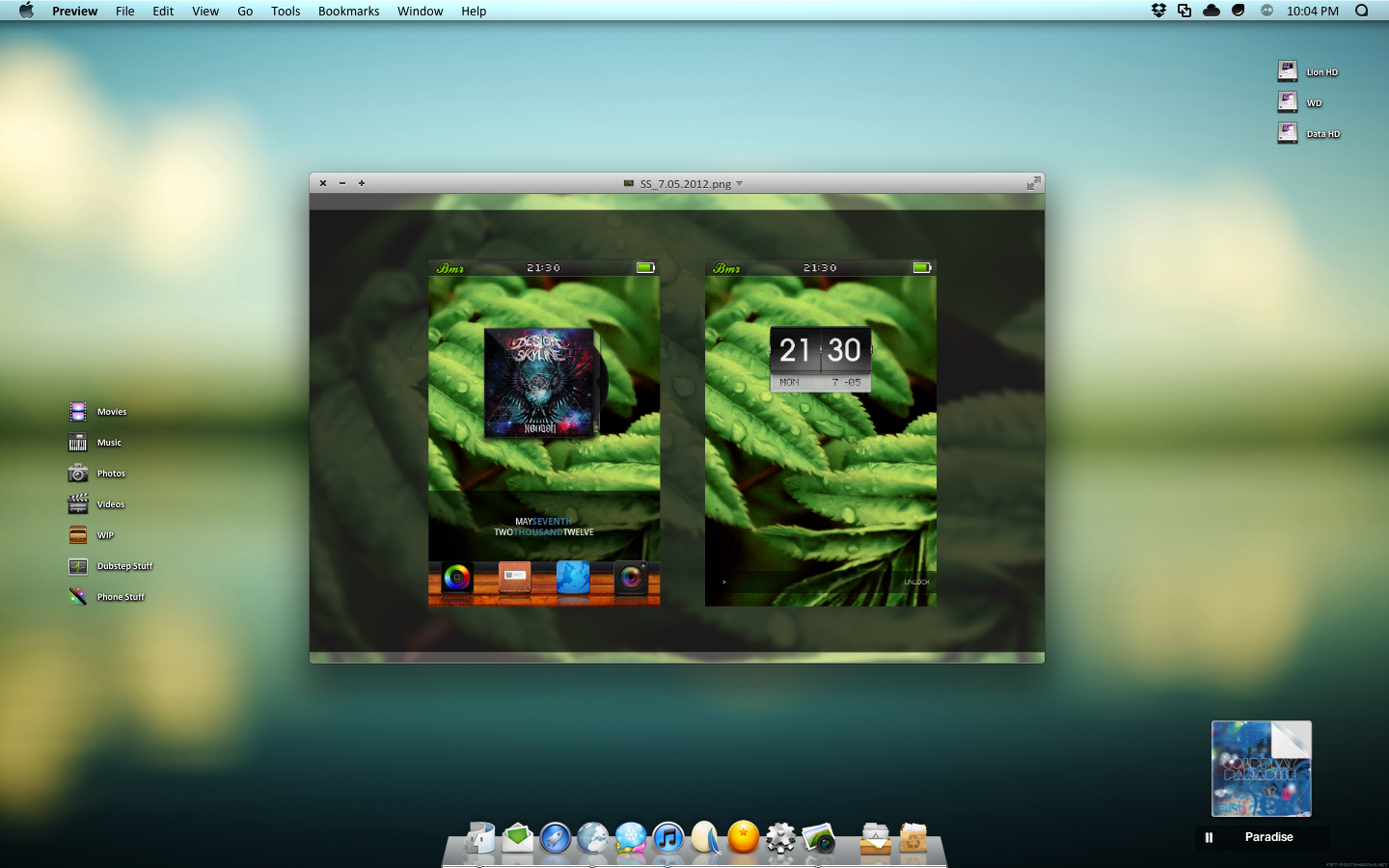Click battery icon on left phone screen
The width and height of the screenshot is (1389, 868).
[x=645, y=267]
